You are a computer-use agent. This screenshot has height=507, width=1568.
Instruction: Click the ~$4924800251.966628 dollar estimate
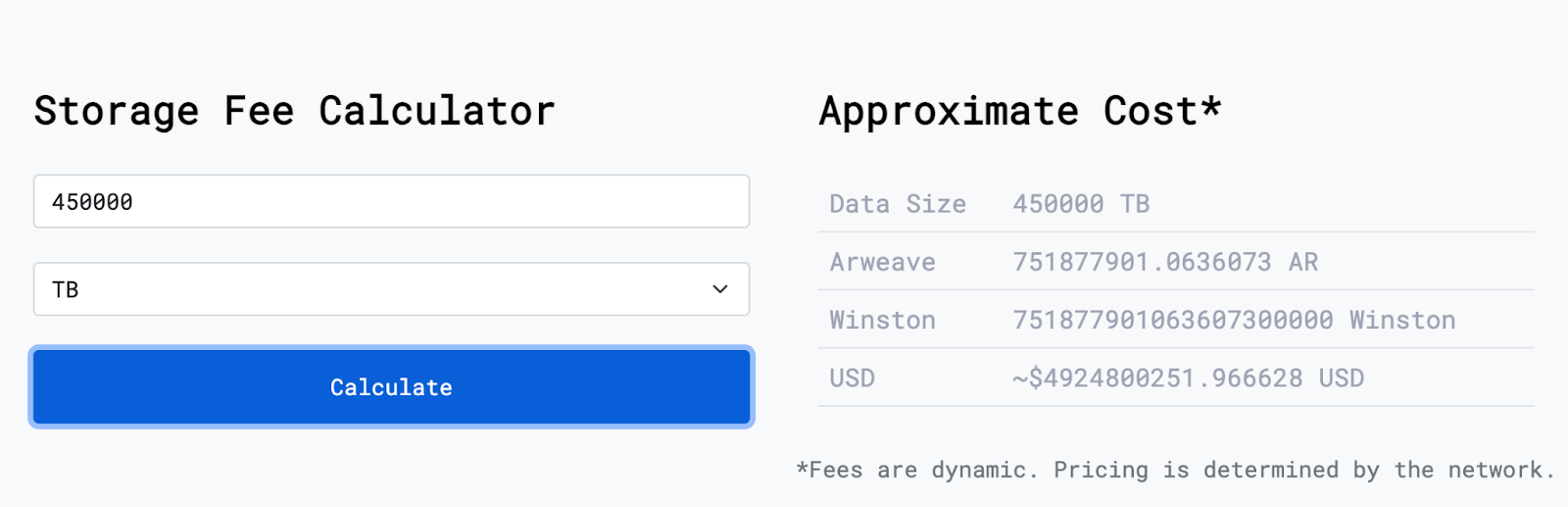click(1157, 378)
